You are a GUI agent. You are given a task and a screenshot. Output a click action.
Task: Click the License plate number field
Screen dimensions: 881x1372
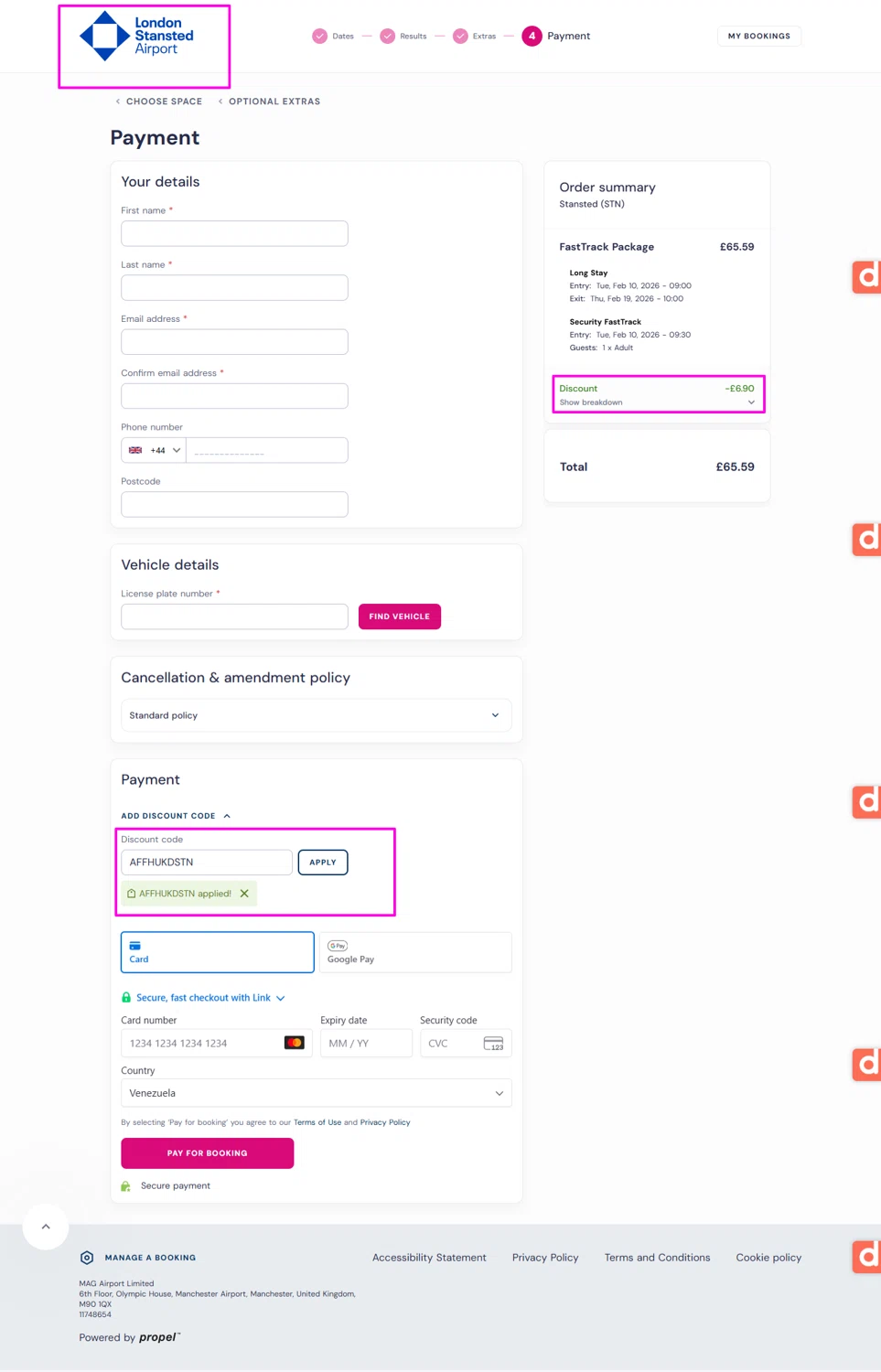click(x=234, y=616)
